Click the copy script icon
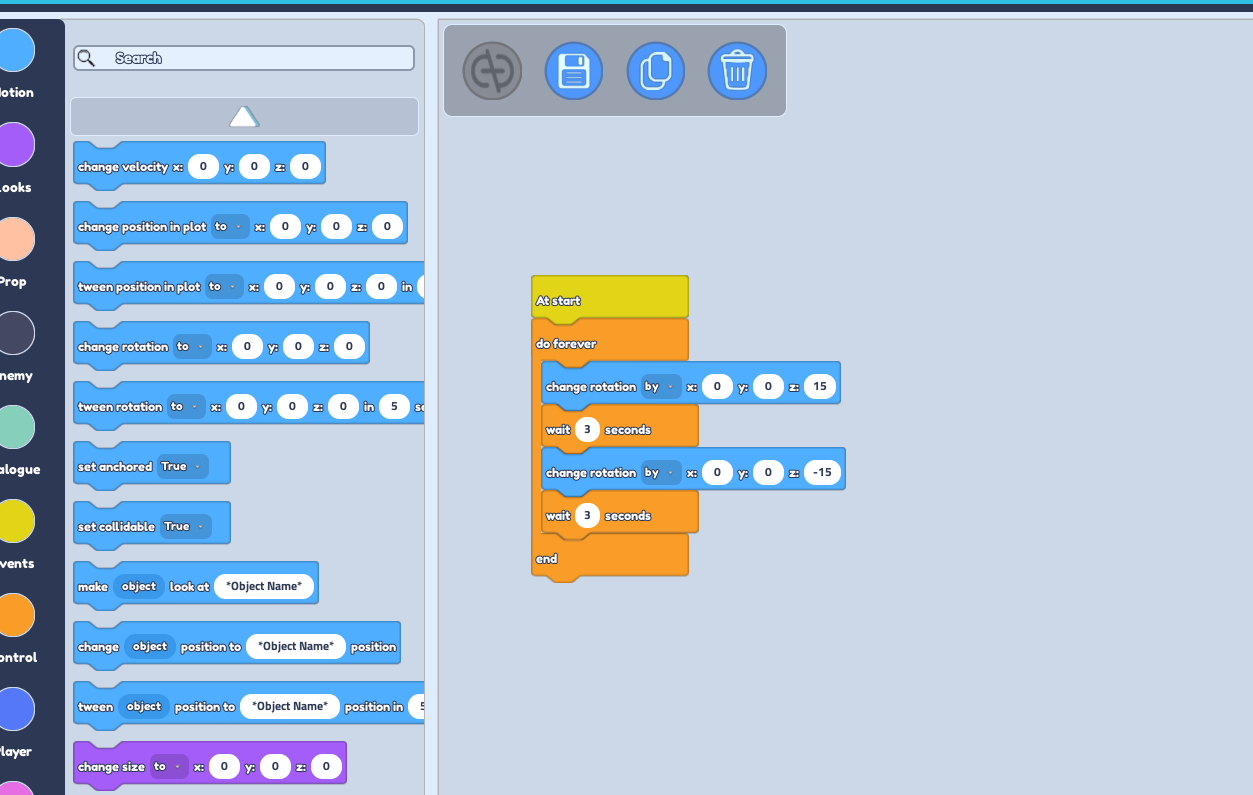Image resolution: width=1253 pixels, height=795 pixels. [x=656, y=71]
